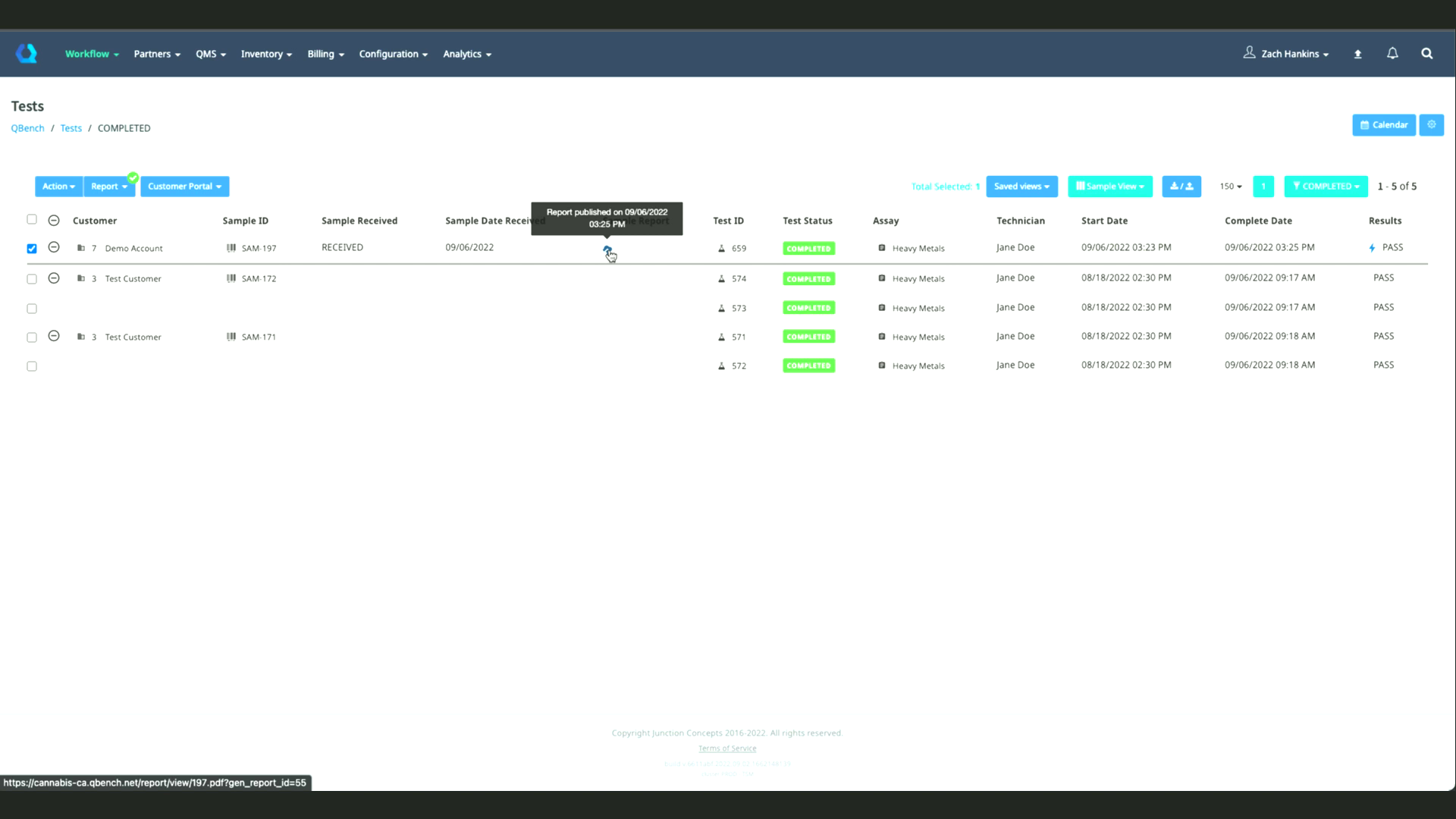Click the Calendar button
The width and height of the screenshot is (1456, 819).
[1383, 124]
